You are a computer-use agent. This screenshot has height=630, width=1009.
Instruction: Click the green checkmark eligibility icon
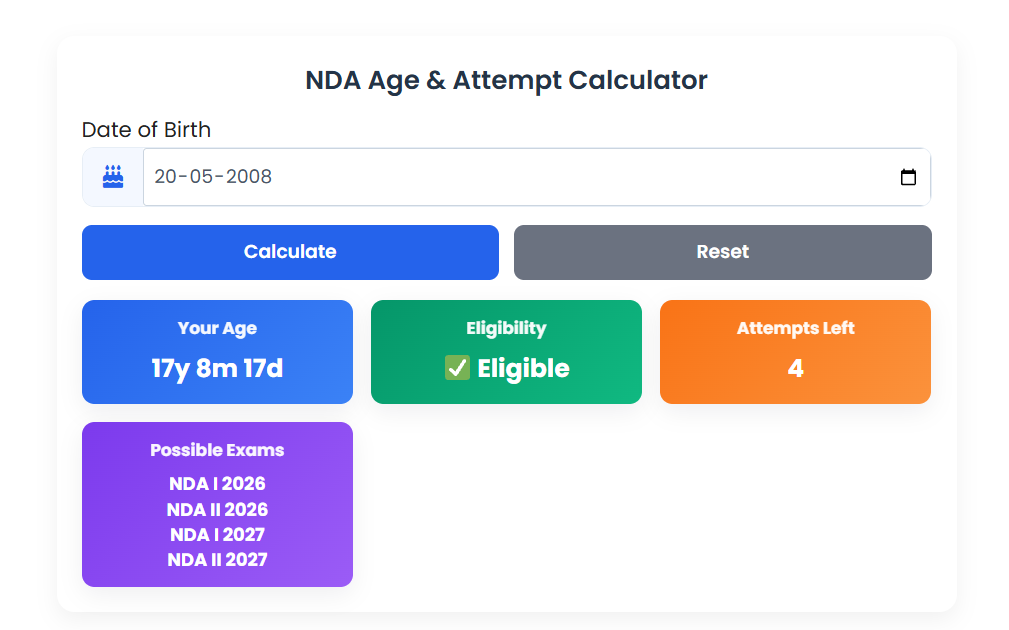457,368
